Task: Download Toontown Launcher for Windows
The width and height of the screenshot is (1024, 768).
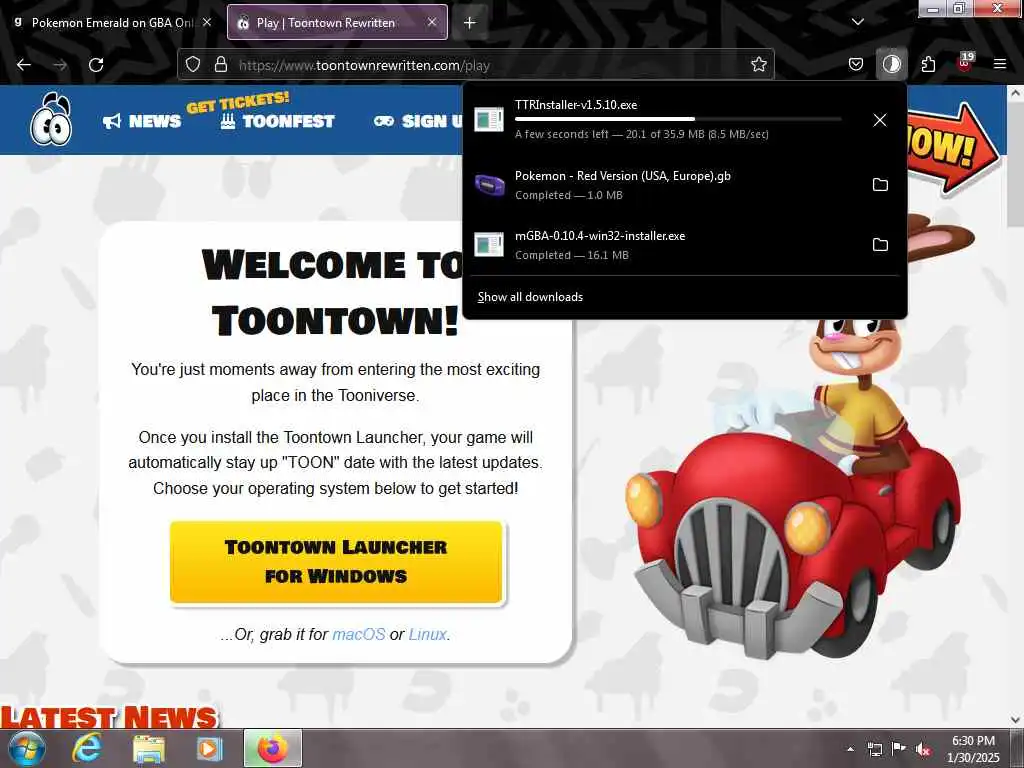Action: coord(336,562)
